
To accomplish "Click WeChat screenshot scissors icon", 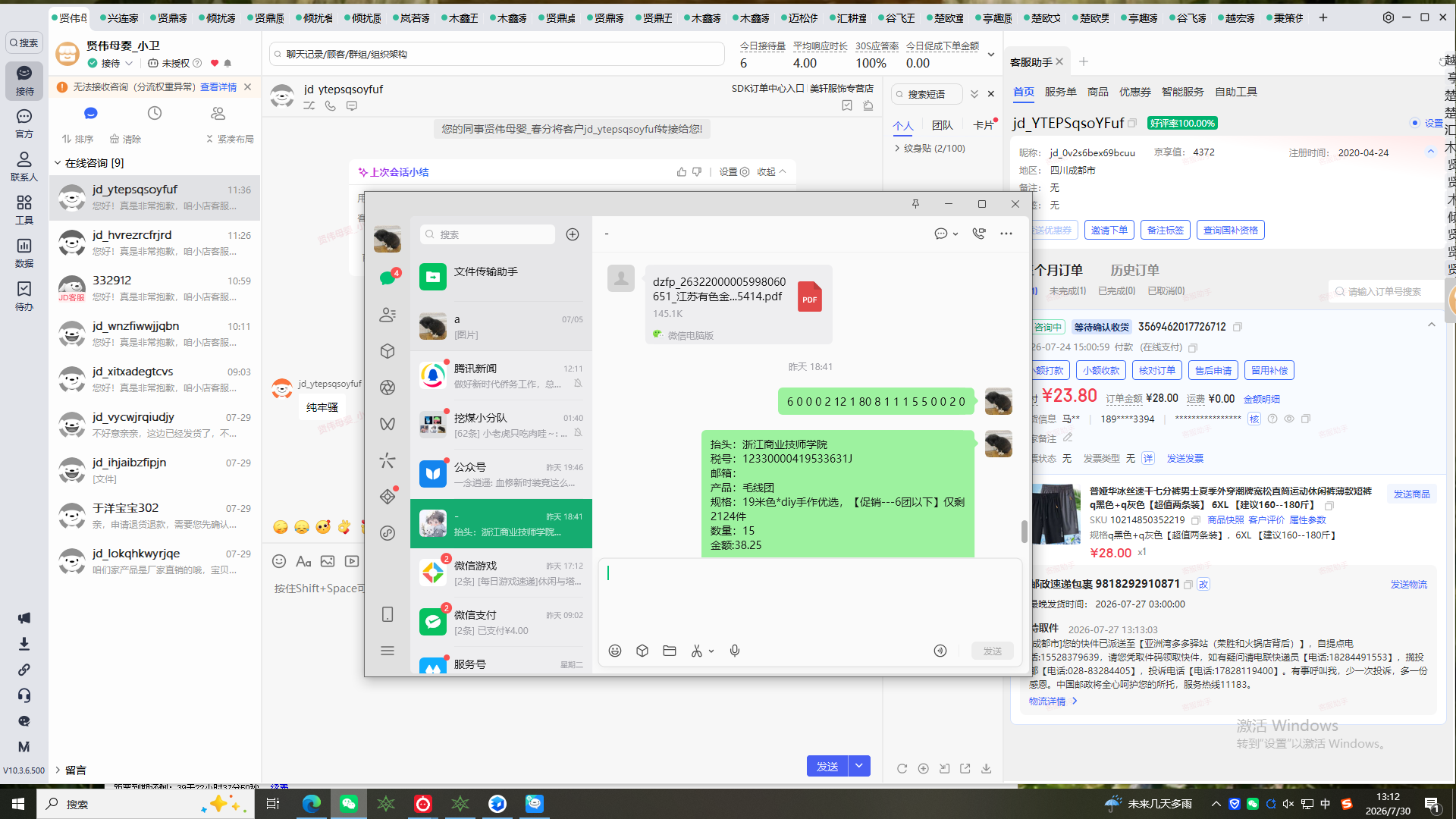I will pyautogui.click(x=697, y=651).
